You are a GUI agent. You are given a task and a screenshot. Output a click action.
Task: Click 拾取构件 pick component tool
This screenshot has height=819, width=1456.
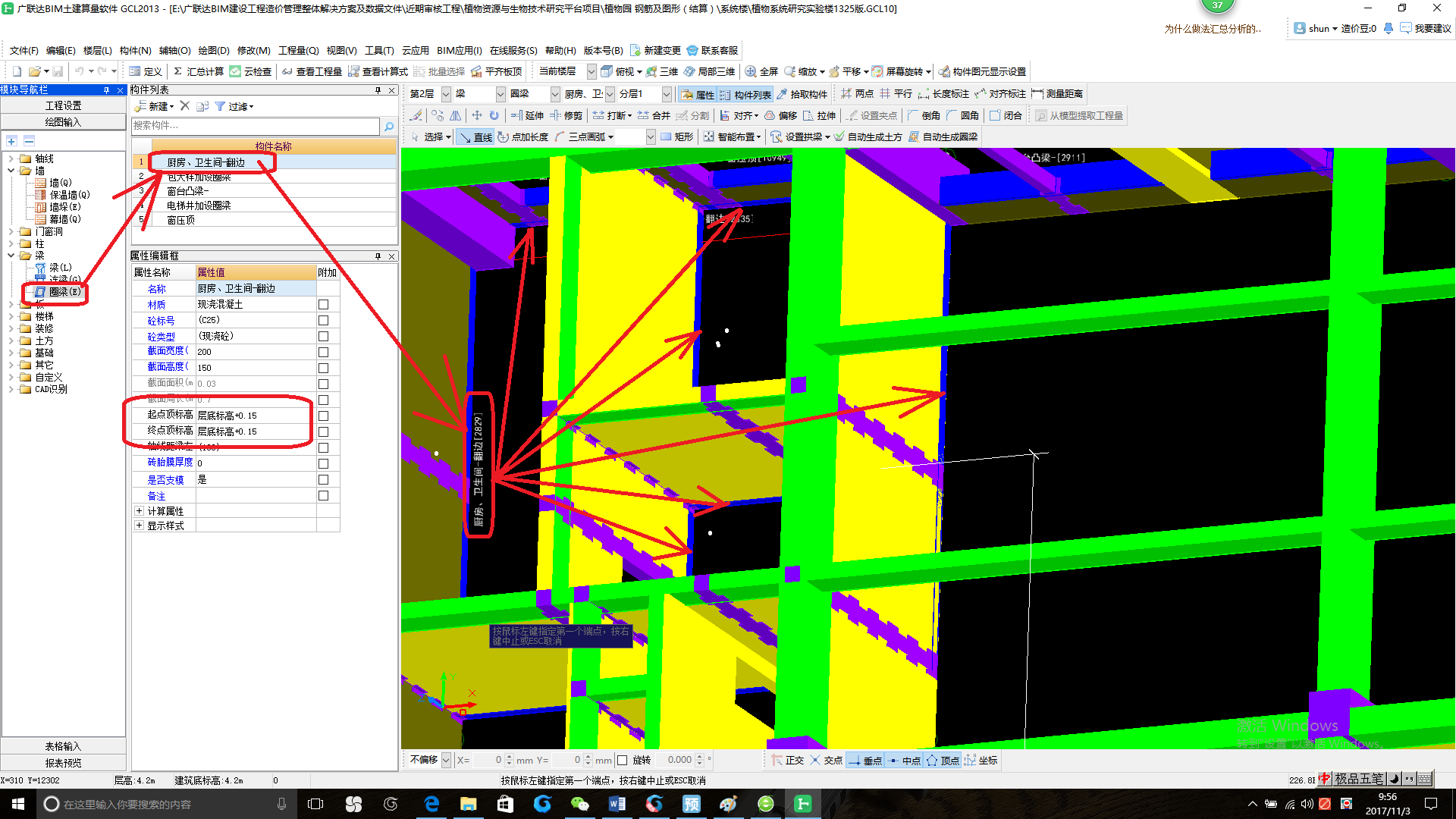802,94
